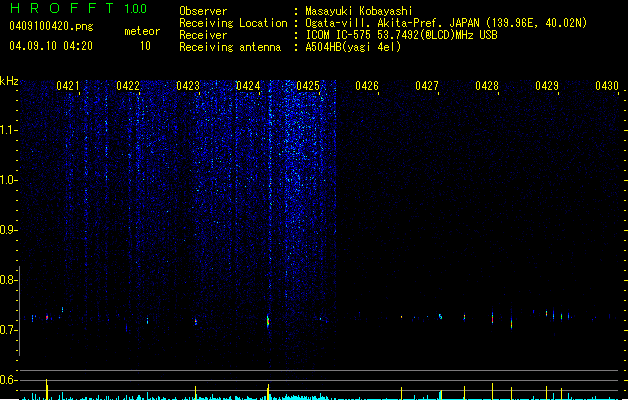This screenshot has height=400, width=629.
Task: Click the 0424 time marker
Action: point(248,86)
